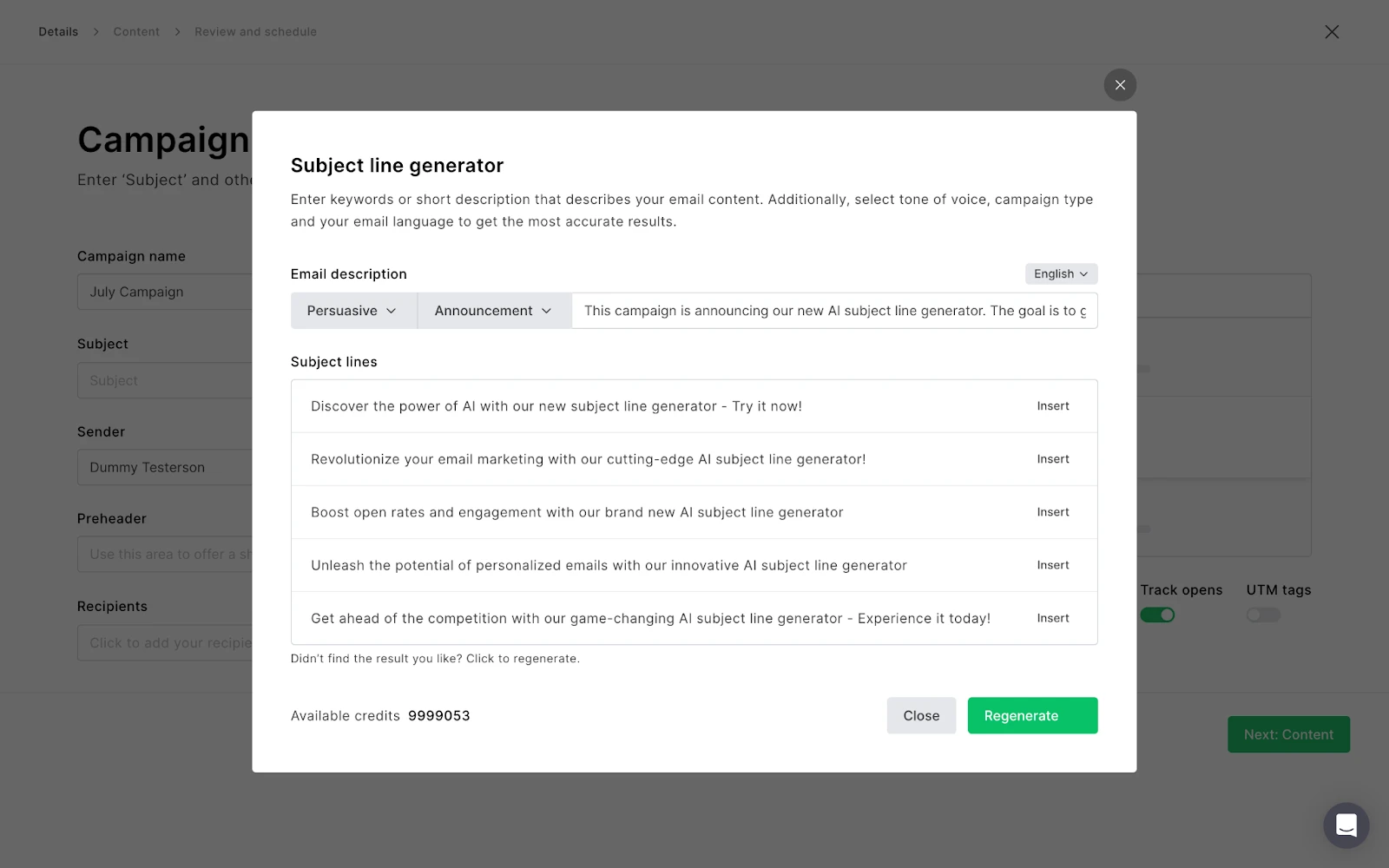Open the Review and schedule step
This screenshot has width=1389, height=868.
(x=255, y=32)
